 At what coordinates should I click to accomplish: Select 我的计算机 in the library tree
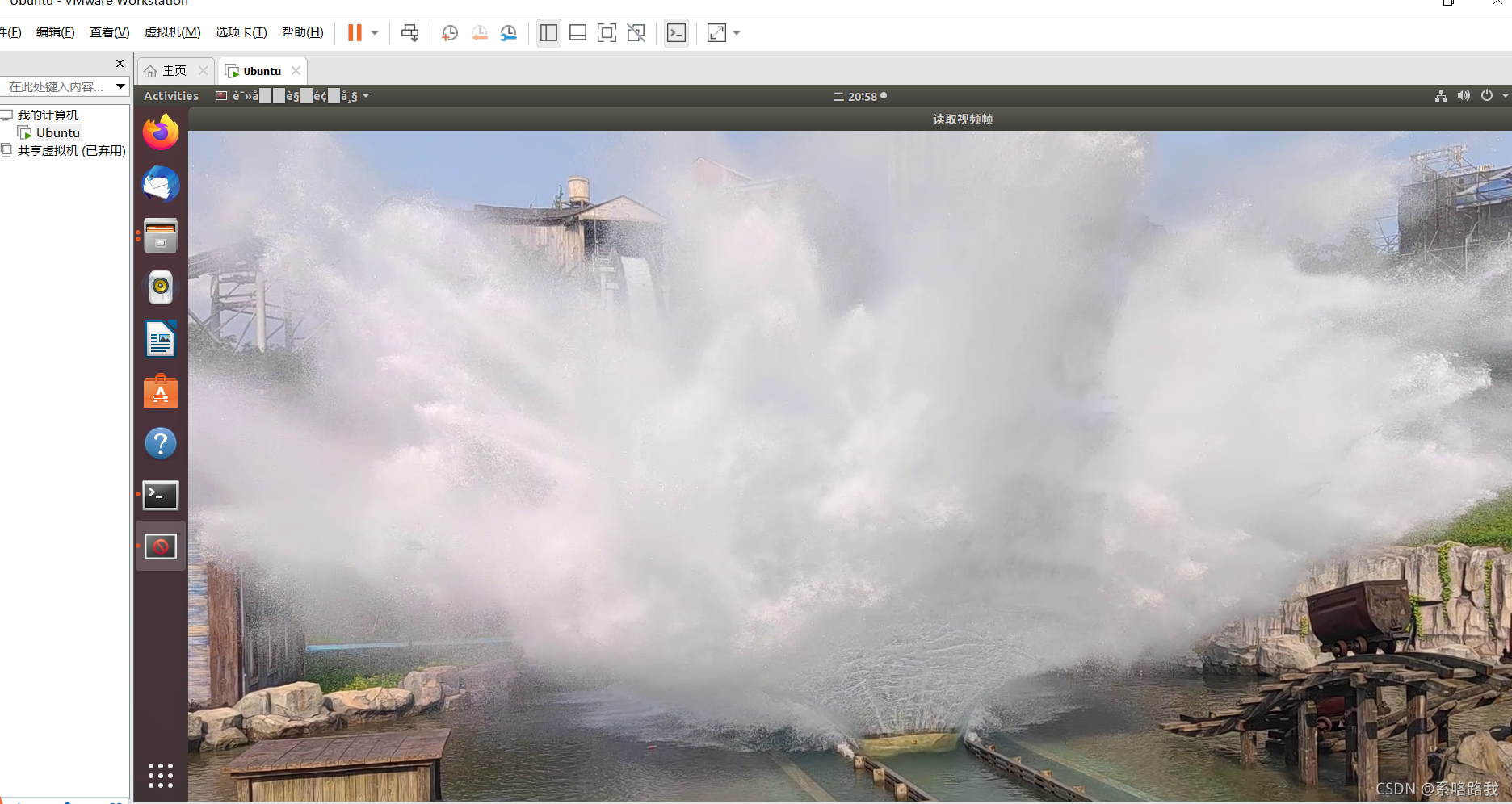pyautogui.click(x=48, y=115)
